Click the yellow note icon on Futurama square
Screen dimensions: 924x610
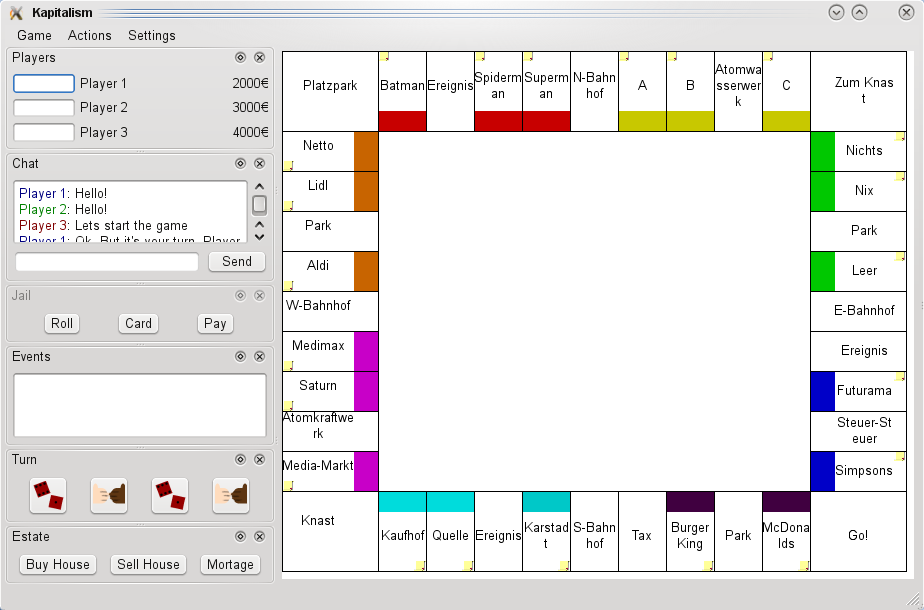pyautogui.click(x=900, y=377)
